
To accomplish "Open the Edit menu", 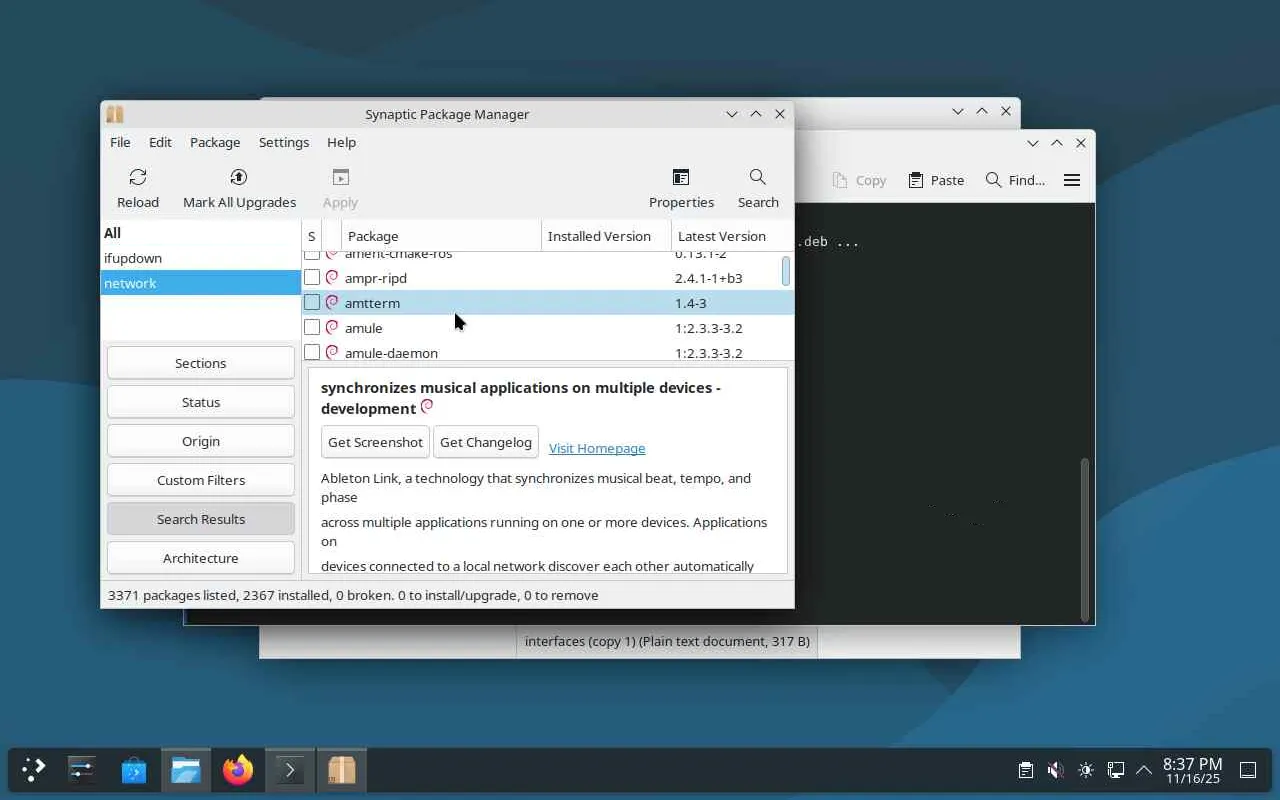I will (160, 142).
